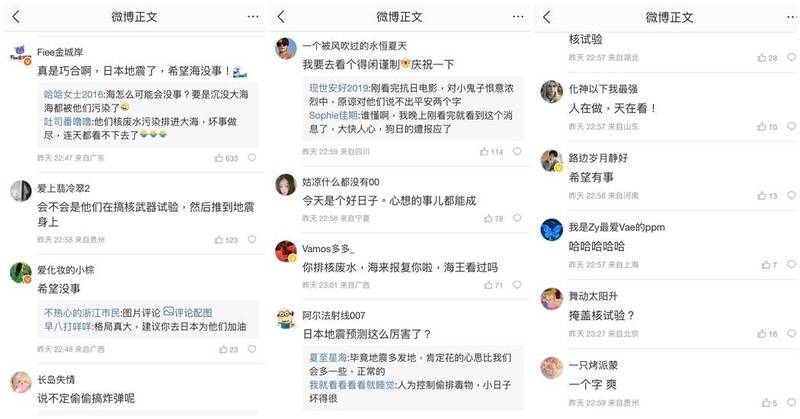Go back from the rightmost Weibo post panel
Viewport: 800px width, 419px height.
click(x=546, y=17)
